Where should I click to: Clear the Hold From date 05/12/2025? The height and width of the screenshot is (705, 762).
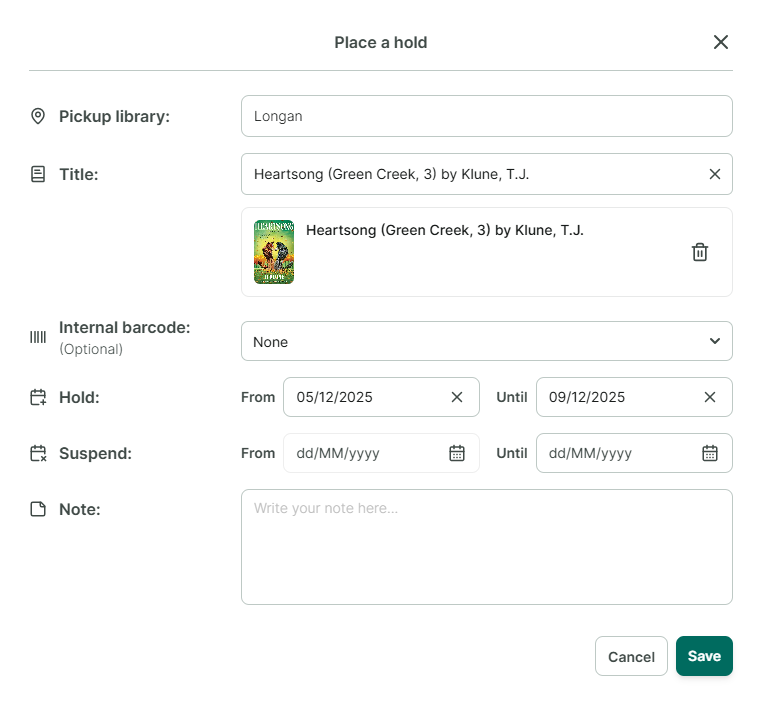click(x=457, y=397)
